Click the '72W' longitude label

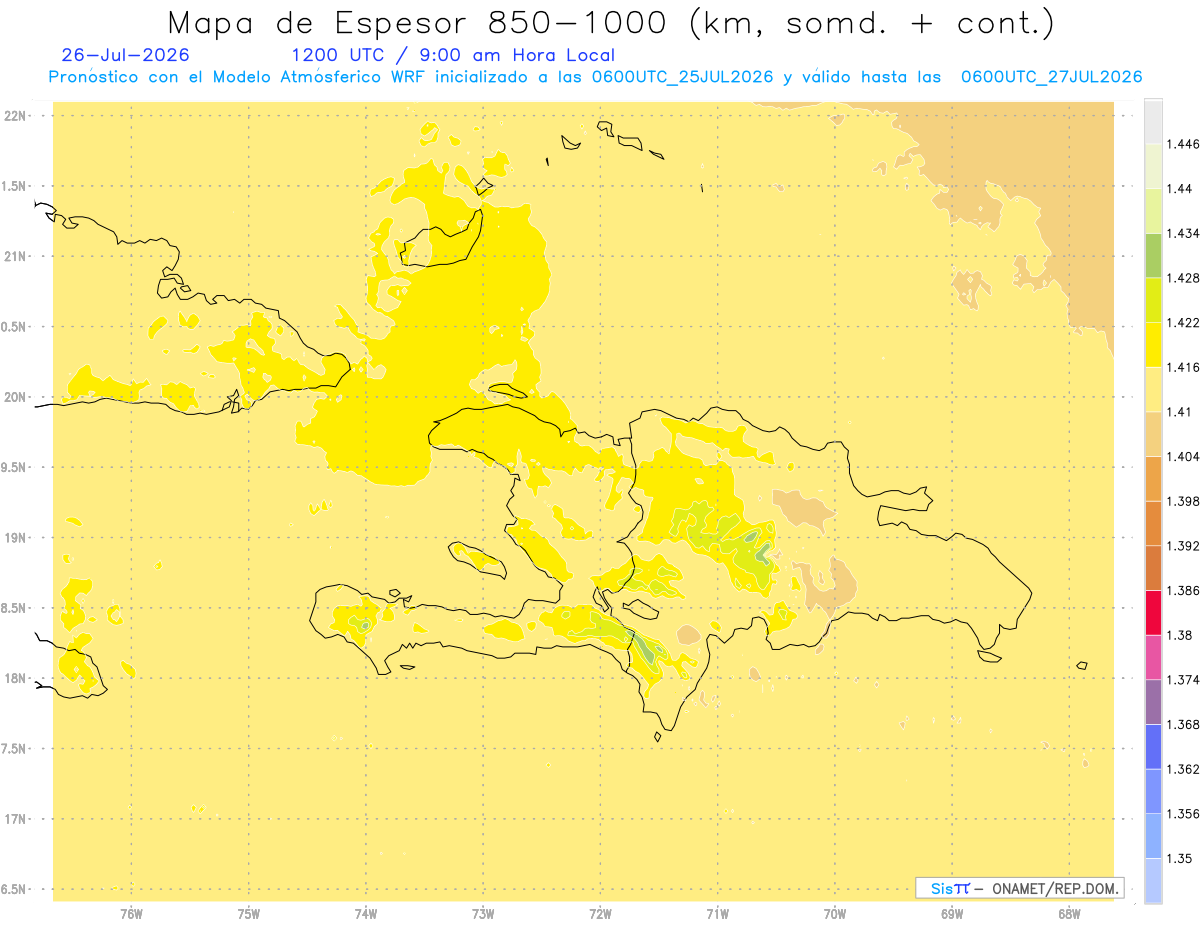[x=601, y=914]
